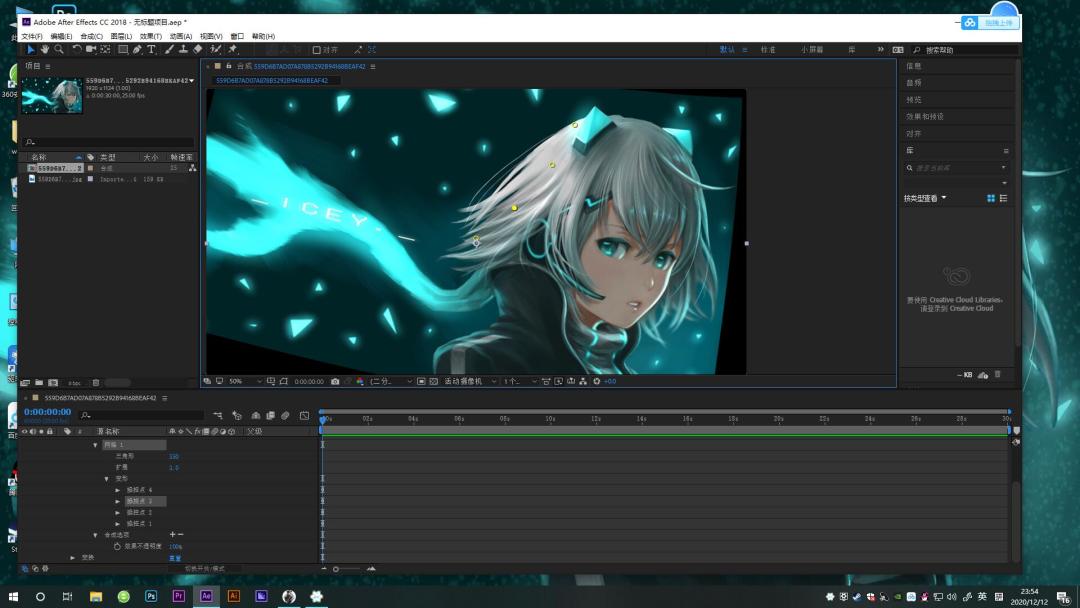
Task: Click 切换开关/模式 toggle switches button
Action: (205, 569)
